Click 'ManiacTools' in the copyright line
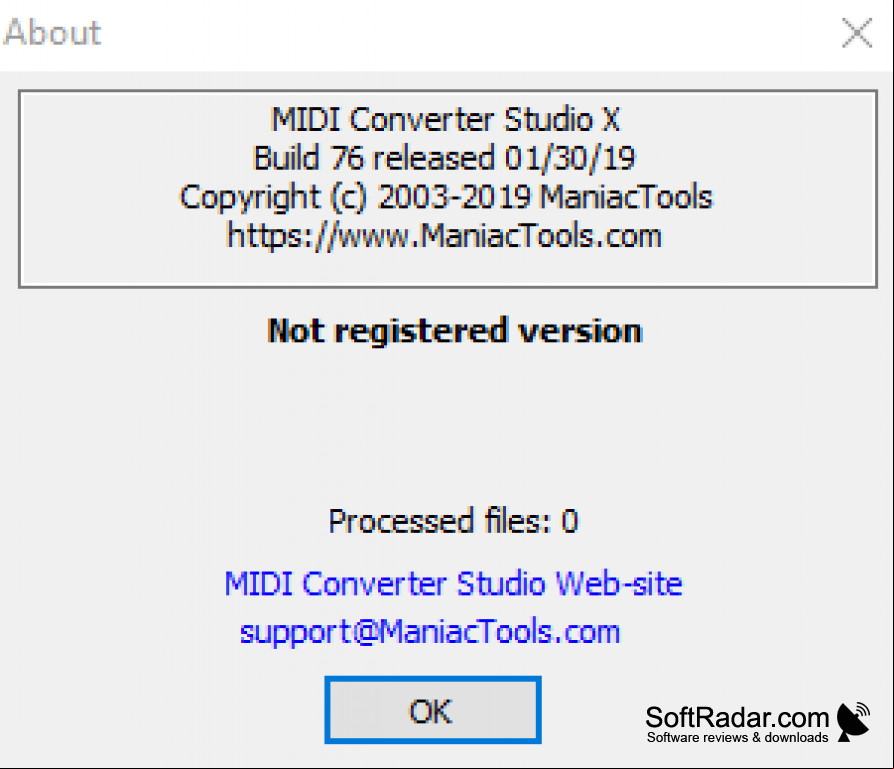This screenshot has width=894, height=769. point(626,197)
